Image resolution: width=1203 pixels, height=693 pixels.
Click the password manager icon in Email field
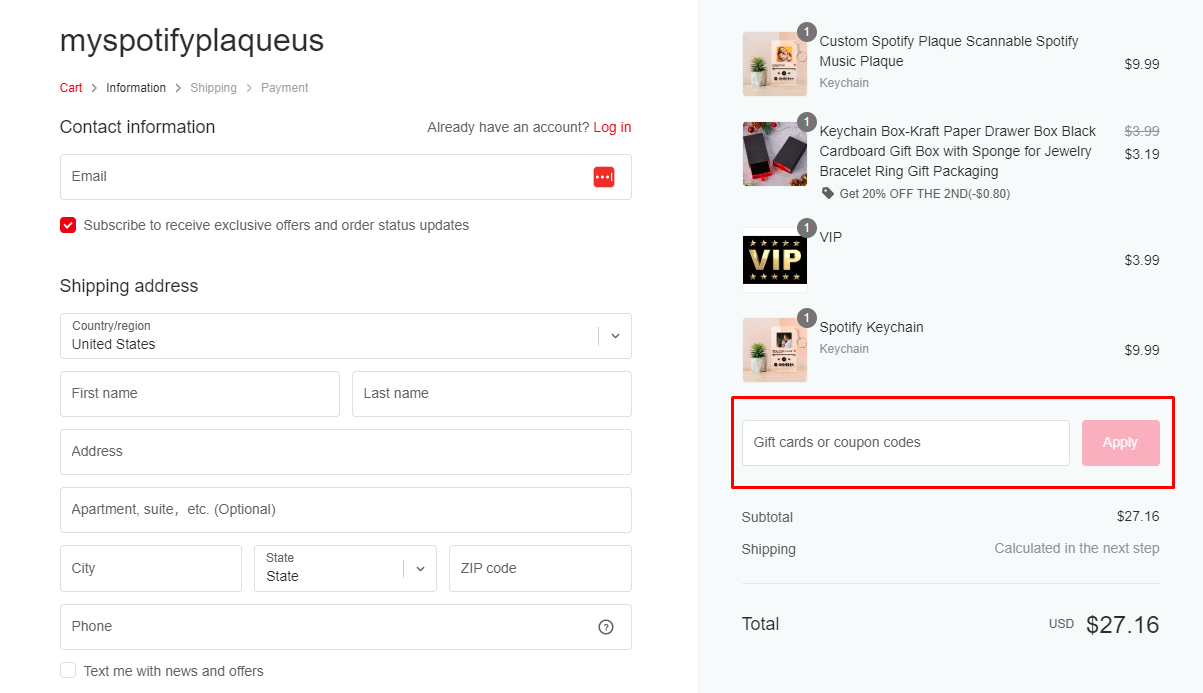point(603,177)
